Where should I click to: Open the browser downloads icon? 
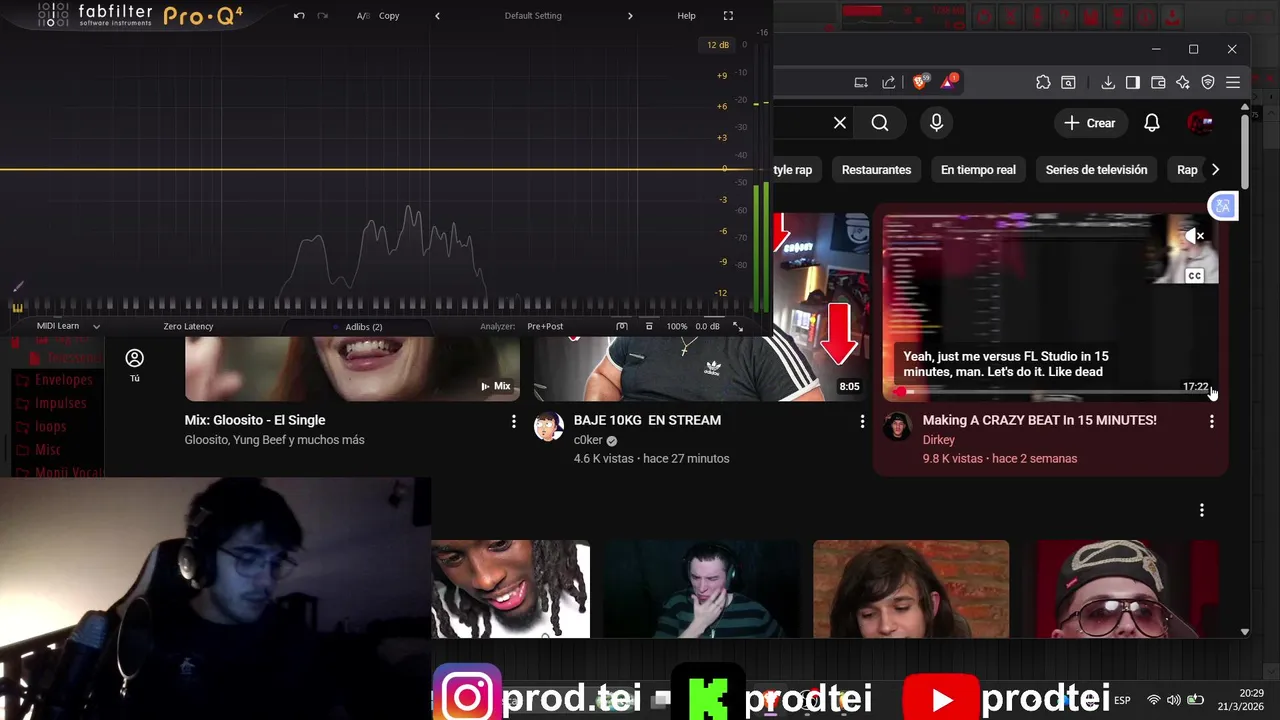1108,83
